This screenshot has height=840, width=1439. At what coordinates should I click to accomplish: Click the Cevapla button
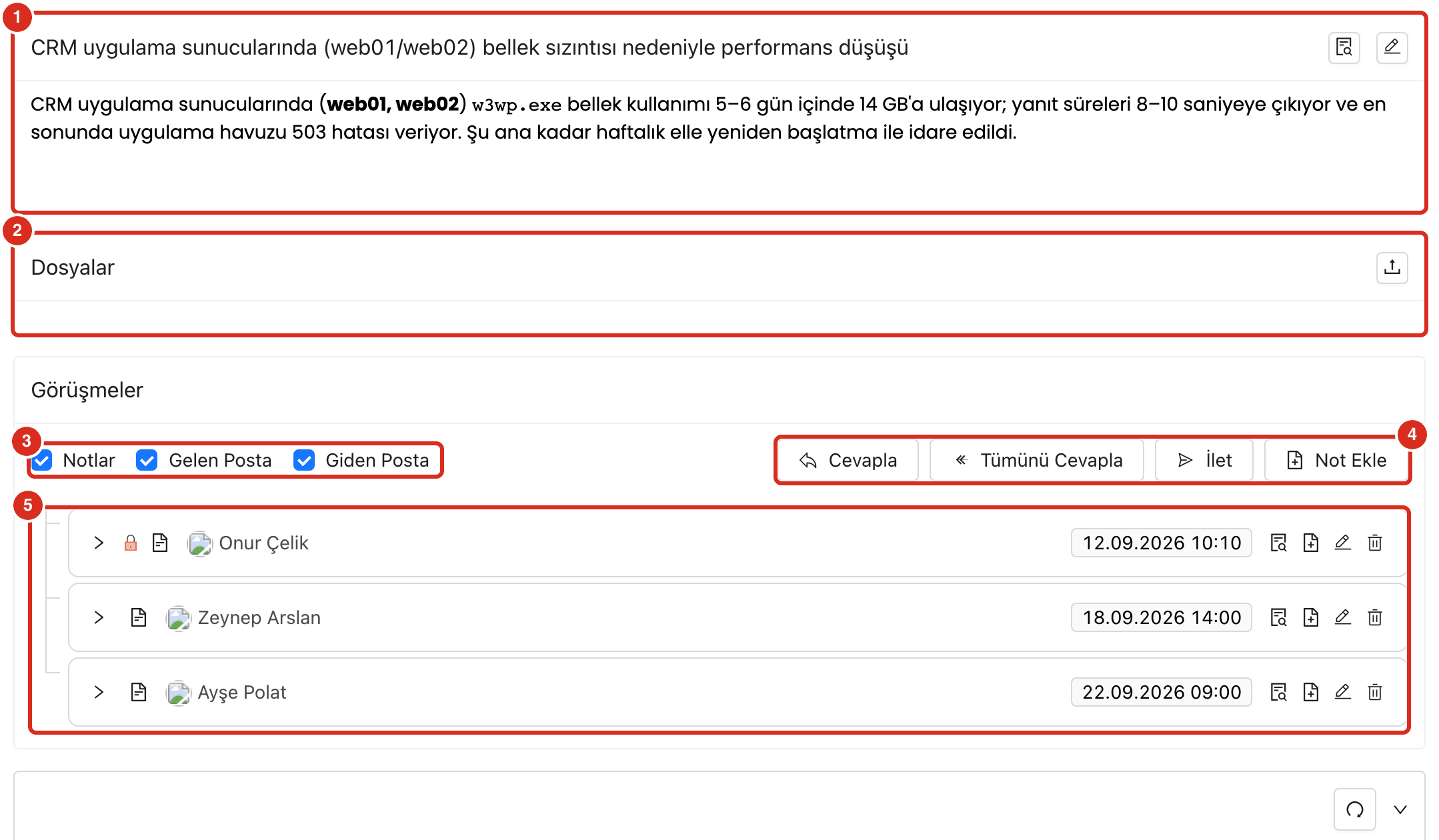[x=848, y=461]
